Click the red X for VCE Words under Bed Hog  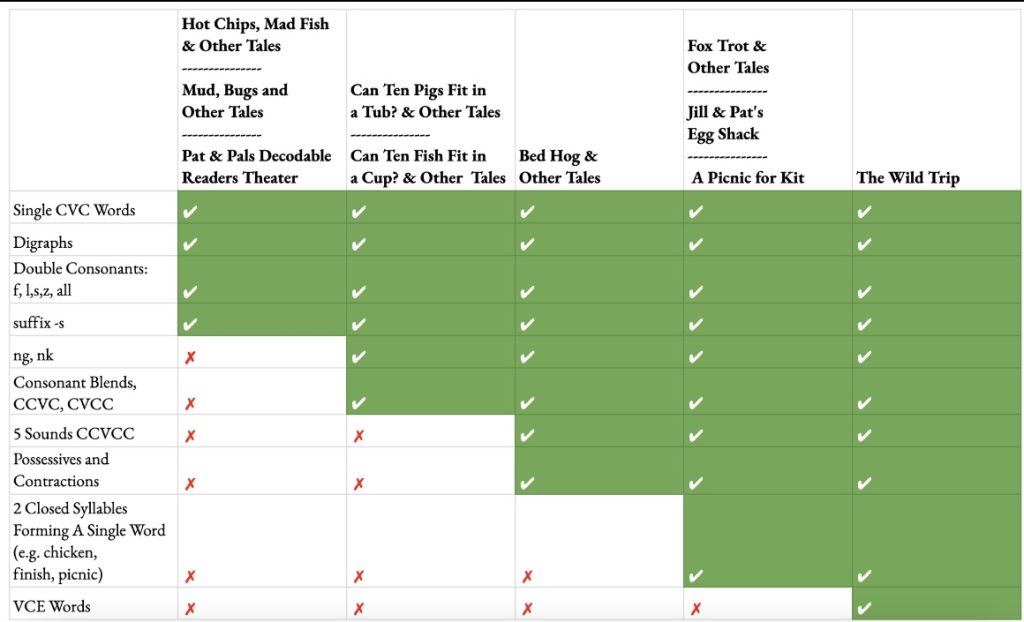click(x=528, y=608)
